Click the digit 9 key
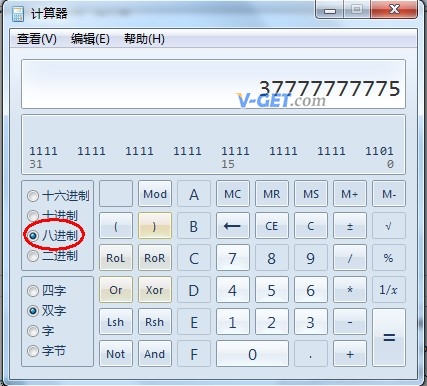This screenshot has width=427, height=386. [x=311, y=258]
